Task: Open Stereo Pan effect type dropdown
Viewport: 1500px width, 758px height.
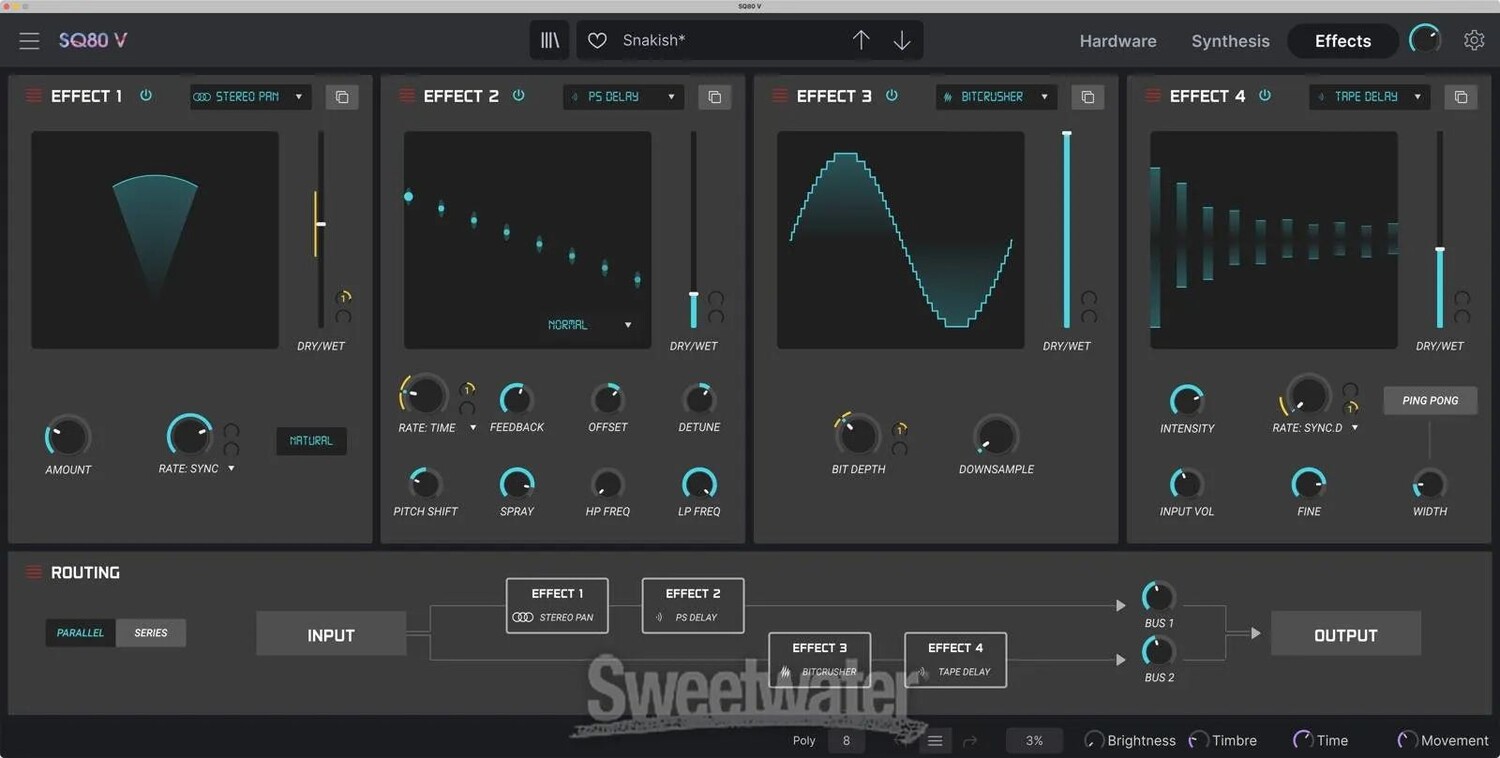Action: [x=250, y=97]
